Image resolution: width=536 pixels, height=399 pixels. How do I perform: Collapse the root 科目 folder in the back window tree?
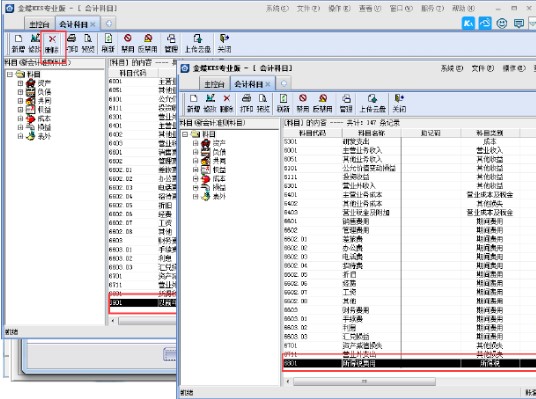10,74
